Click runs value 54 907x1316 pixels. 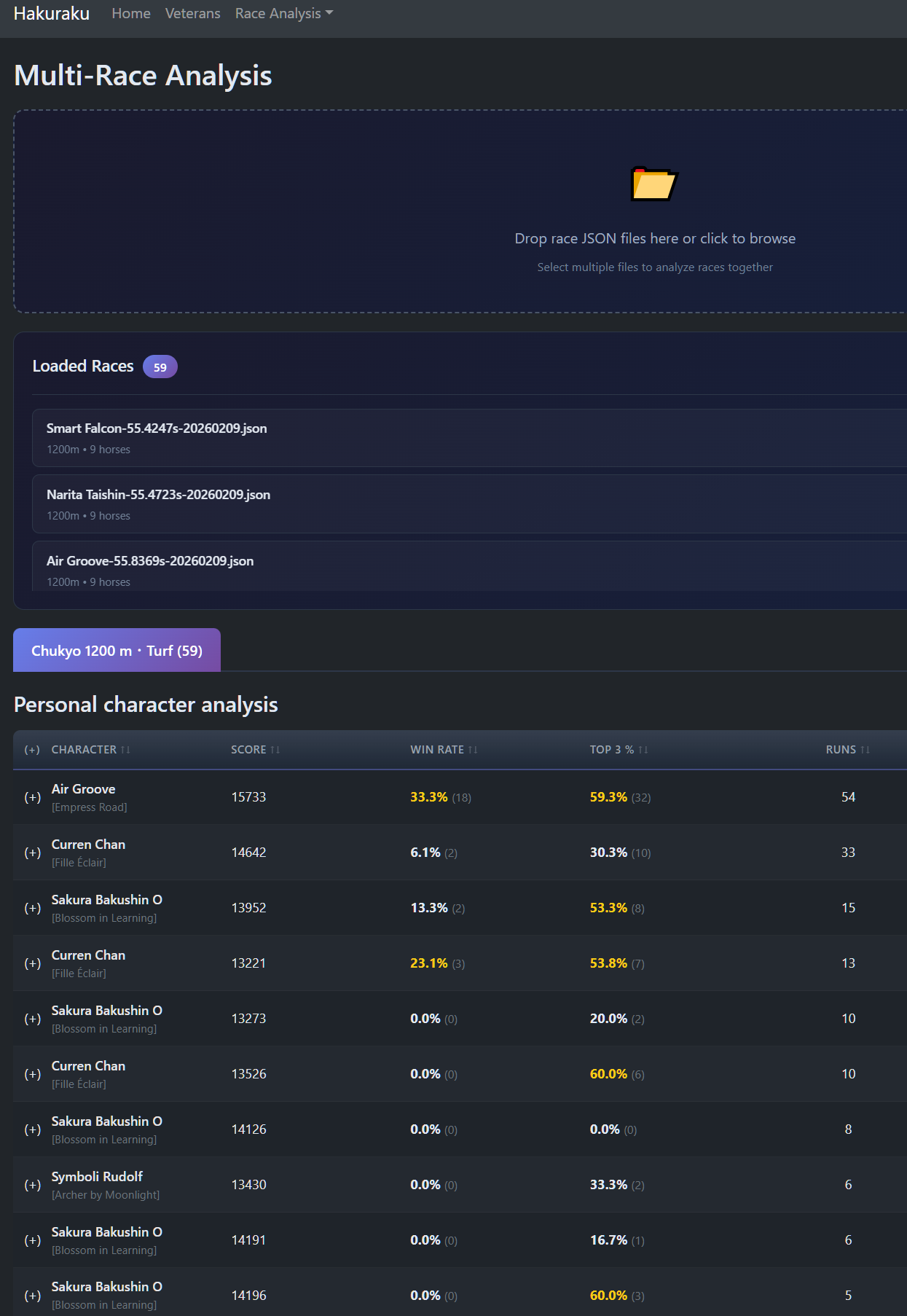click(848, 797)
